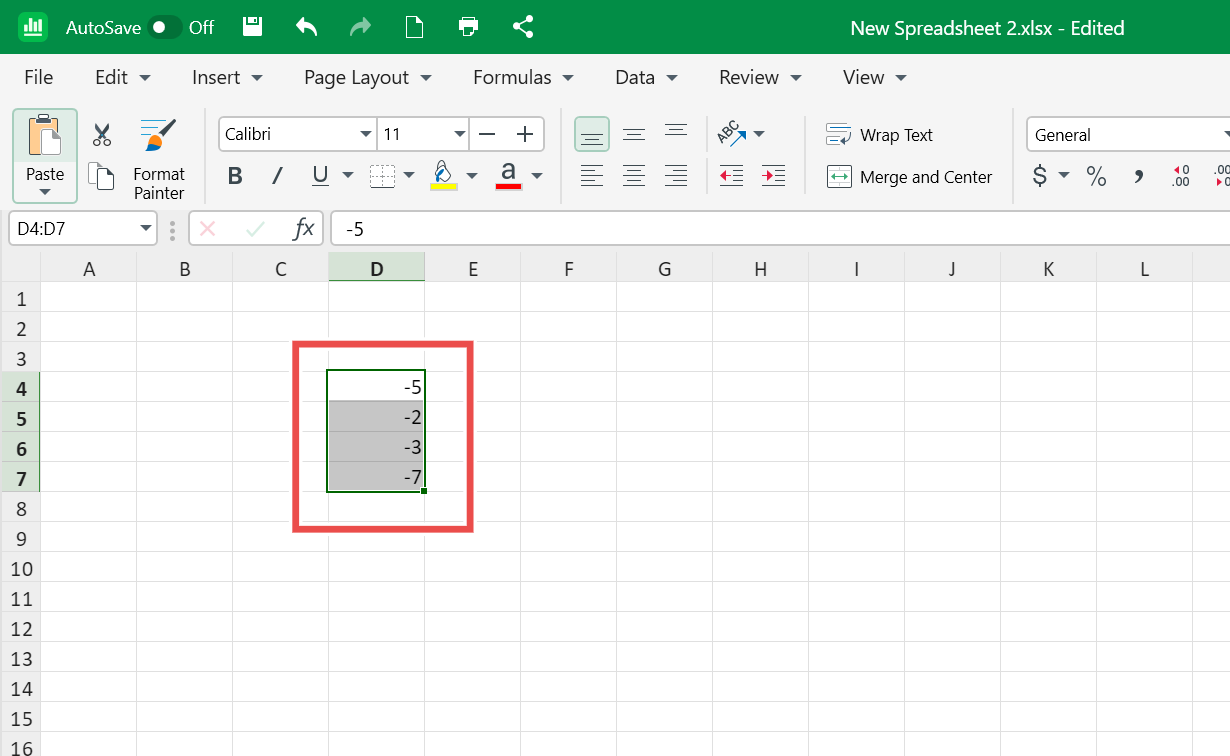The height and width of the screenshot is (756, 1230).
Task: Share the spreadsheet using share icon
Action: [x=522, y=27]
